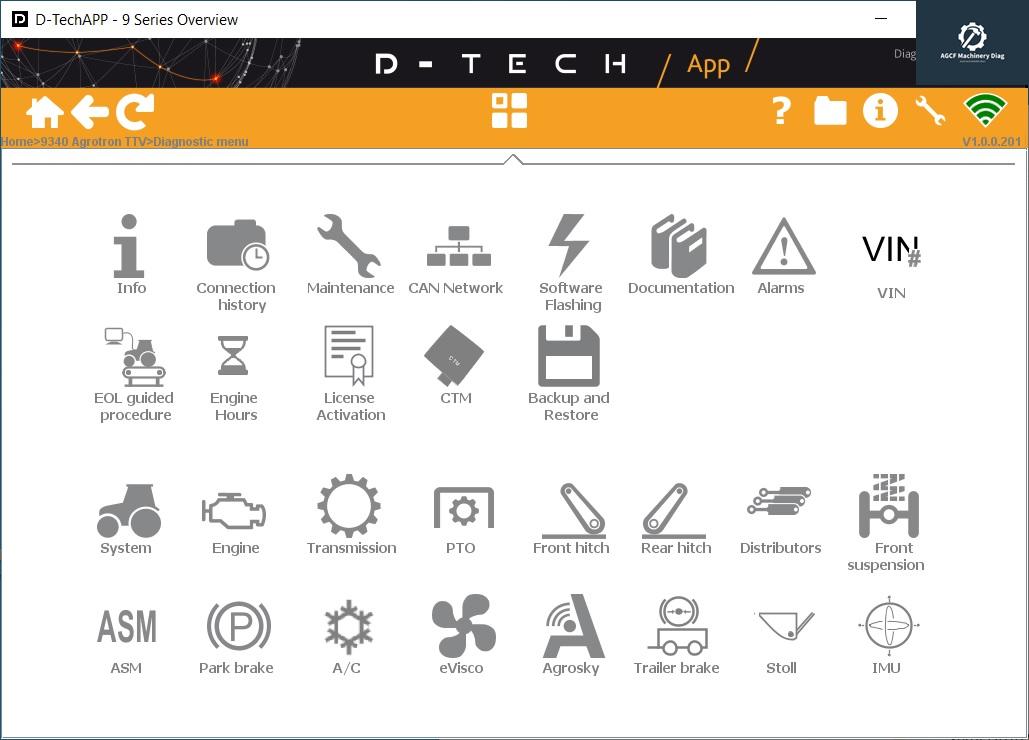This screenshot has width=1029, height=740.
Task: Navigate to the Home screen
Action: coord(44,111)
